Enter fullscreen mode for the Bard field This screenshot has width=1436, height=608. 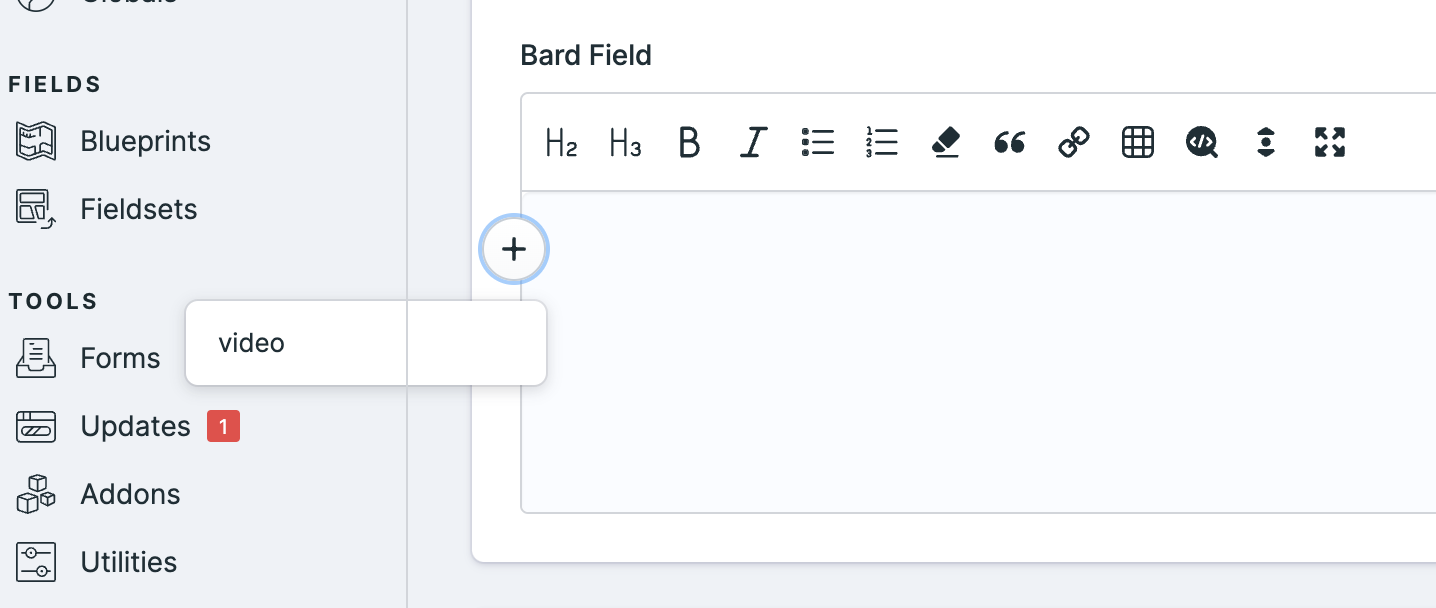[1329, 143]
